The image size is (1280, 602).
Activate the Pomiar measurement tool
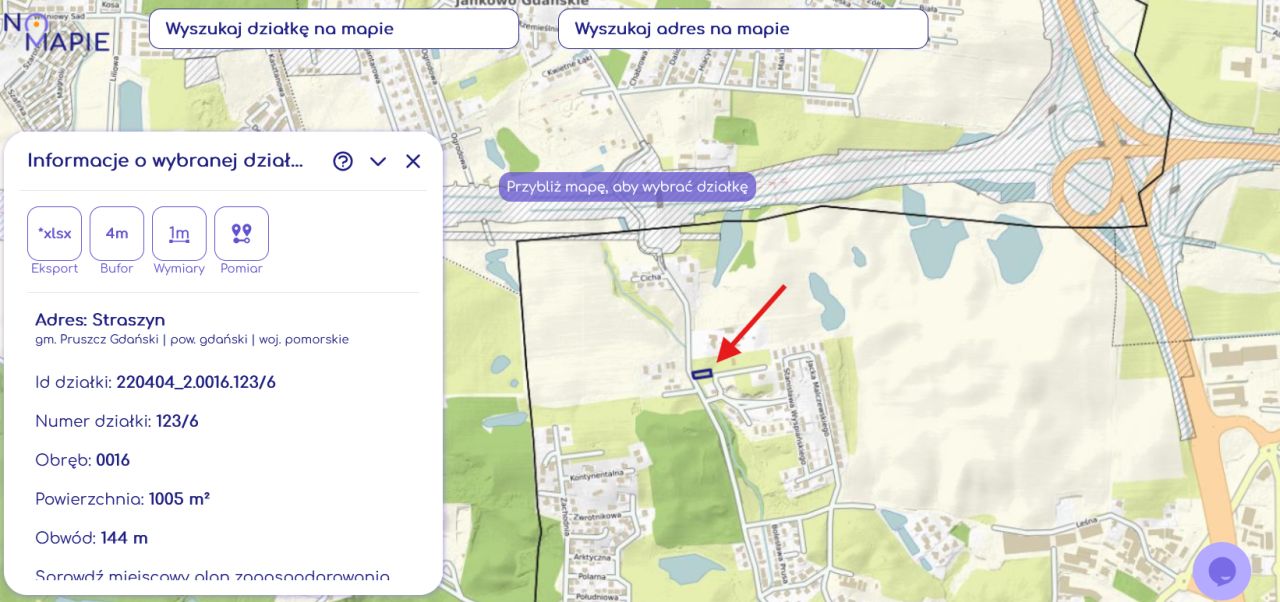241,233
